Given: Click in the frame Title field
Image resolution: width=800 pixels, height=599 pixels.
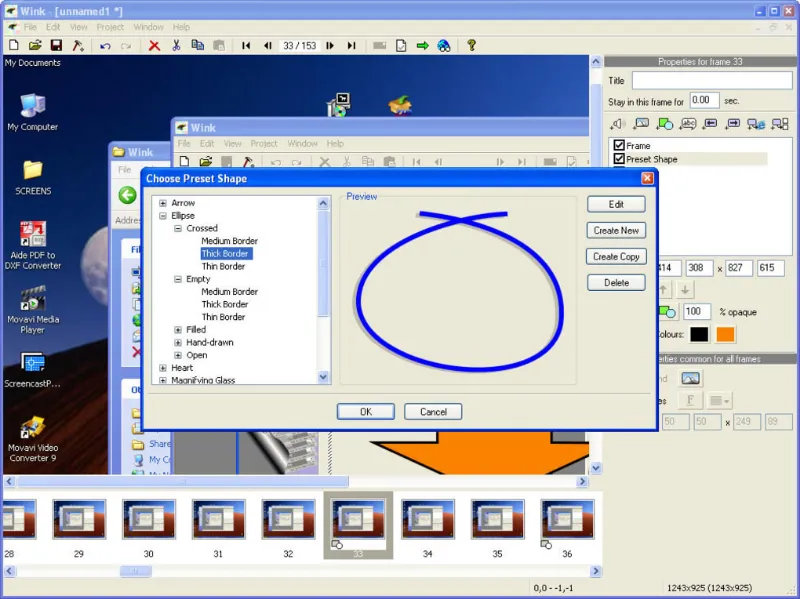Looking at the screenshot, I should [x=712, y=81].
